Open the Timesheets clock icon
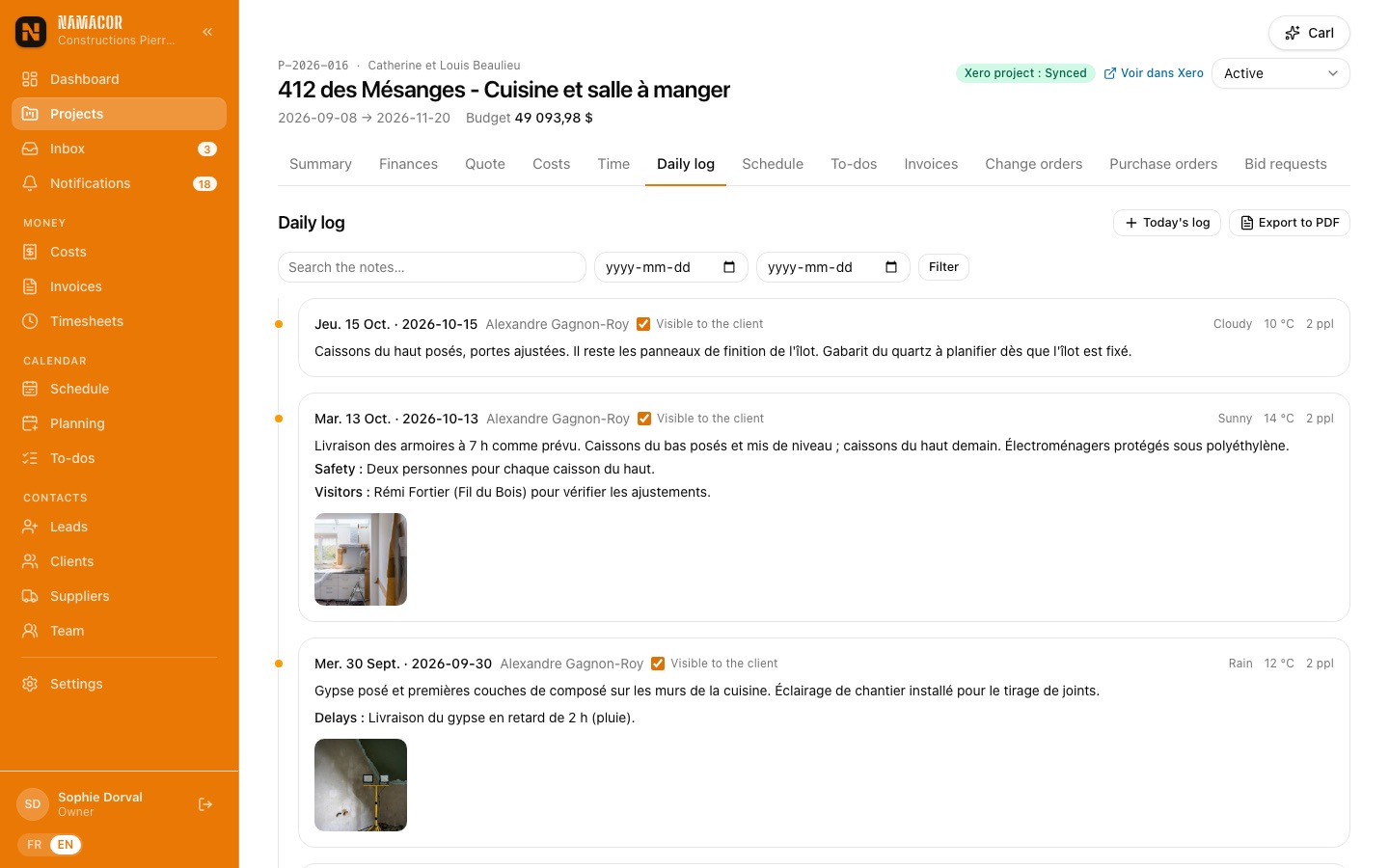Screen dimensions: 1389x868 tap(30, 321)
